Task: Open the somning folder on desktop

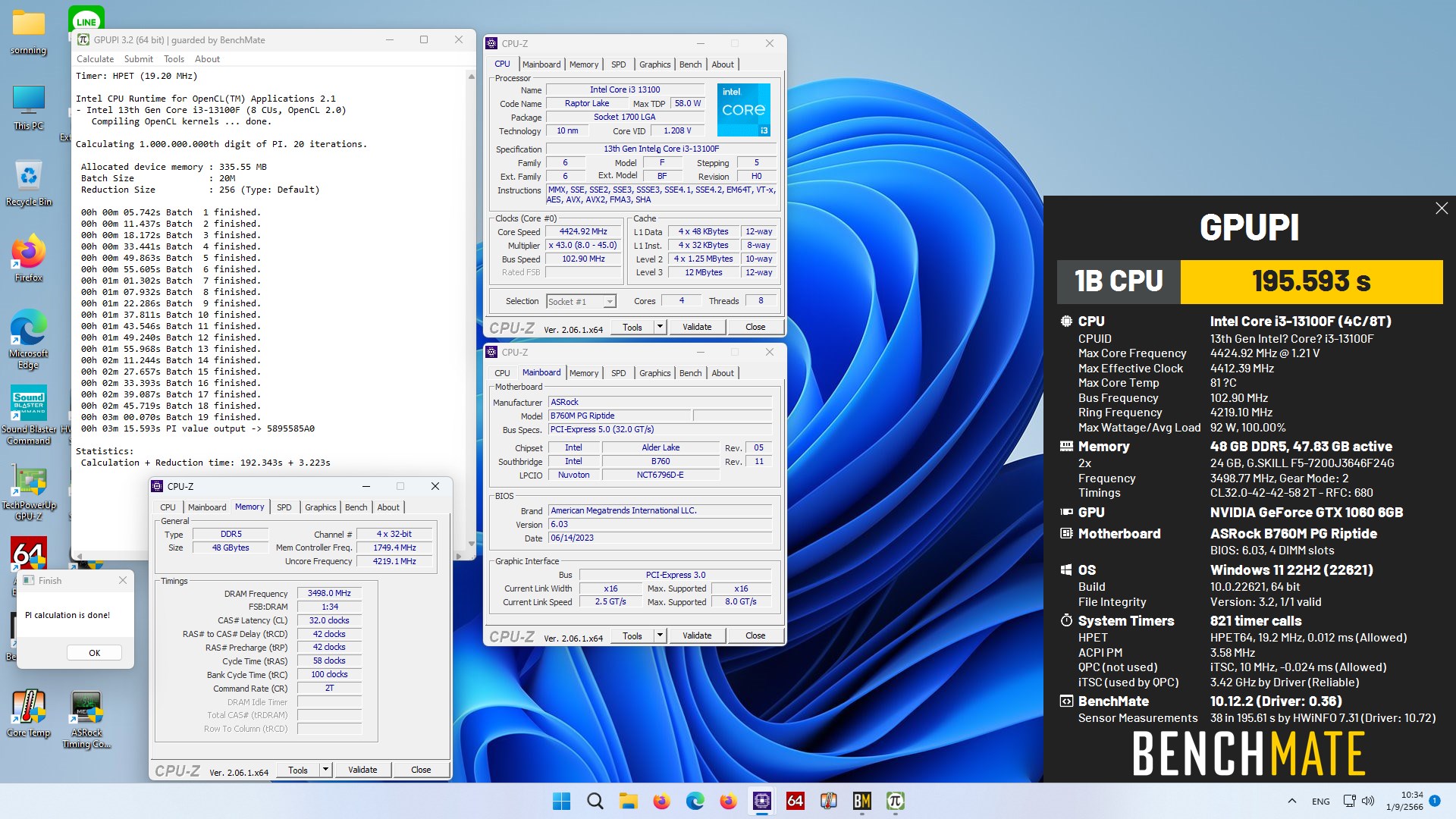Action: pos(28,32)
